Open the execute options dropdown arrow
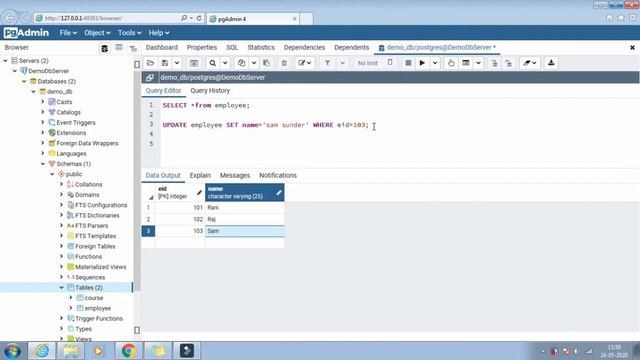This screenshot has height=360, width=640. [435, 63]
